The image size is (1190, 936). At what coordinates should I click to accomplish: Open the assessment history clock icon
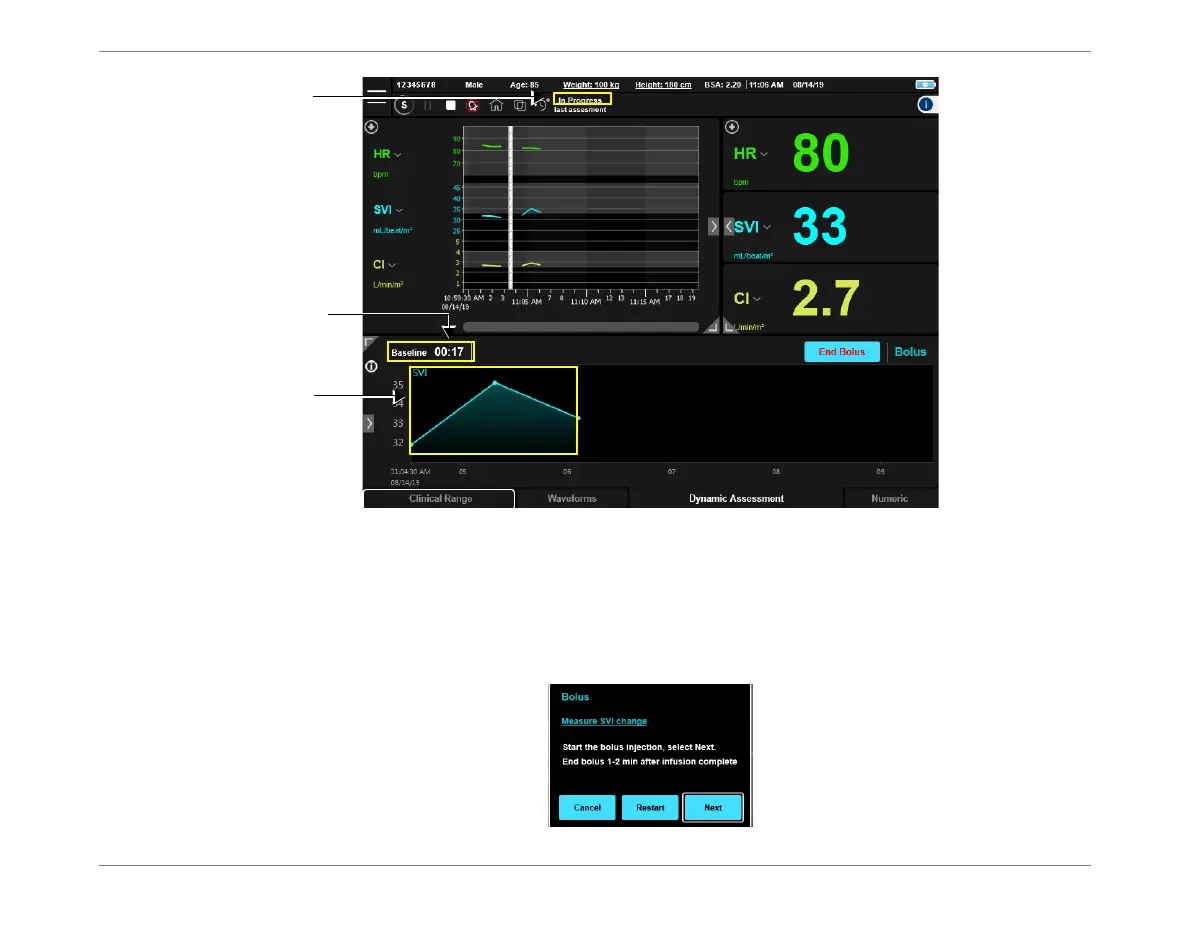(543, 105)
